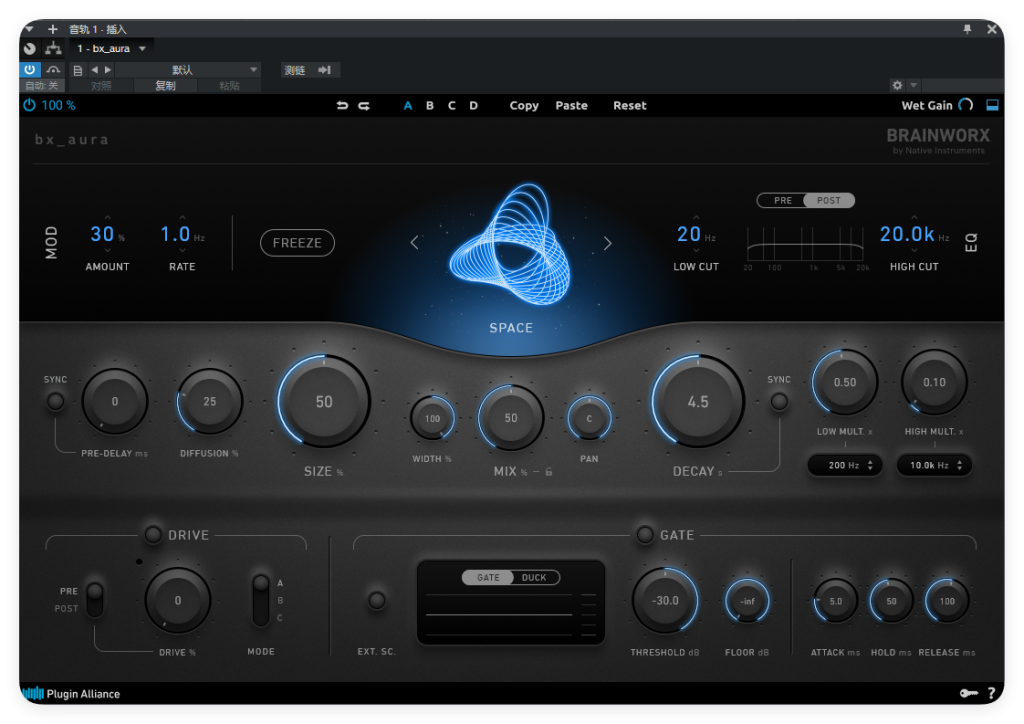Open the 默认 preset dropdown
Image resolution: width=1024 pixels, height=724 pixels.
point(188,70)
